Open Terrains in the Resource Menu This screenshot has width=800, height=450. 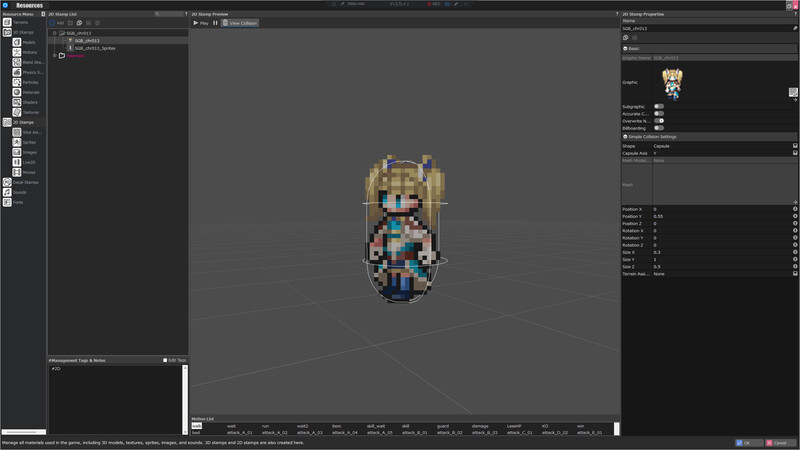(x=16, y=22)
